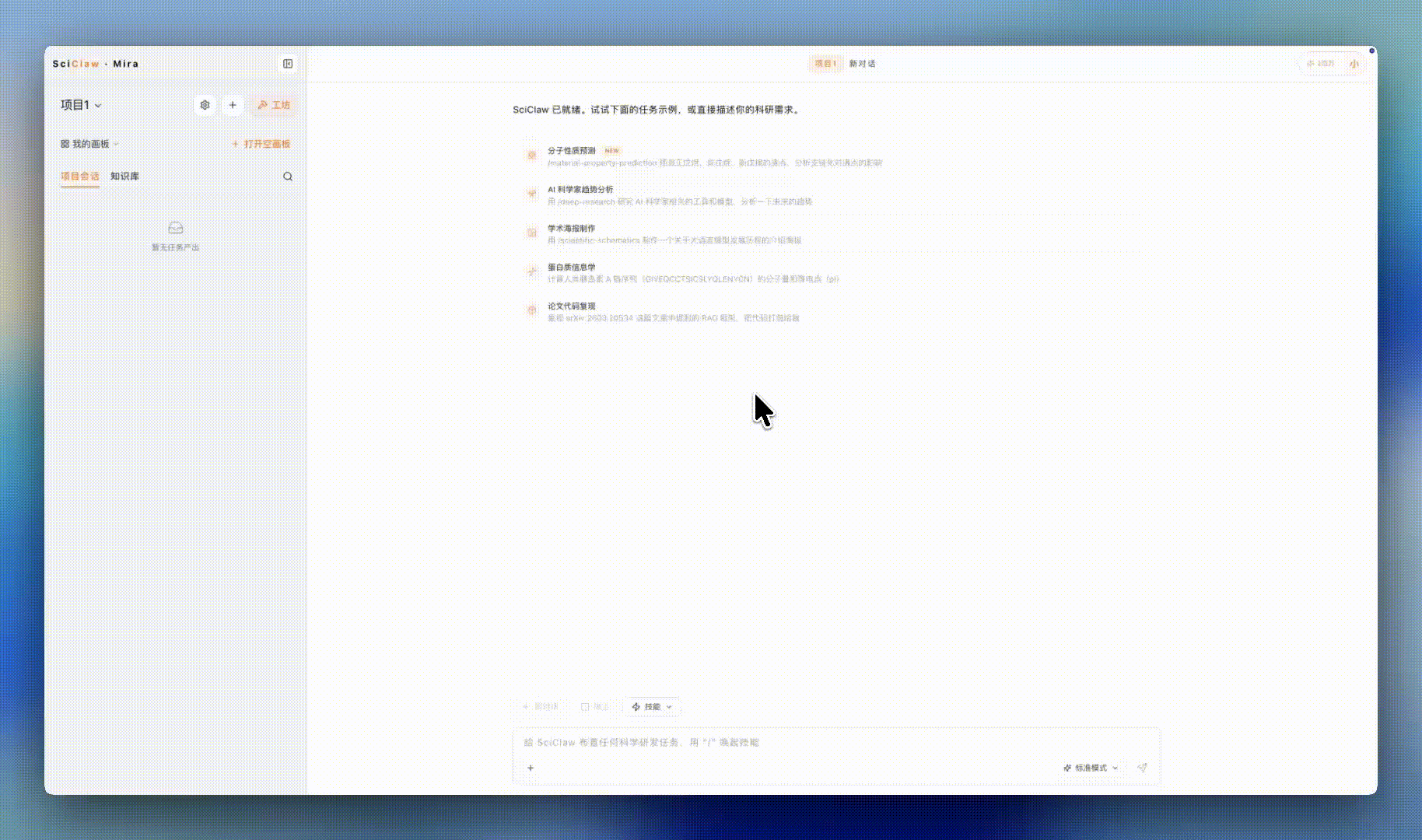Click the SciClaw · Mira logo text

coord(96,64)
